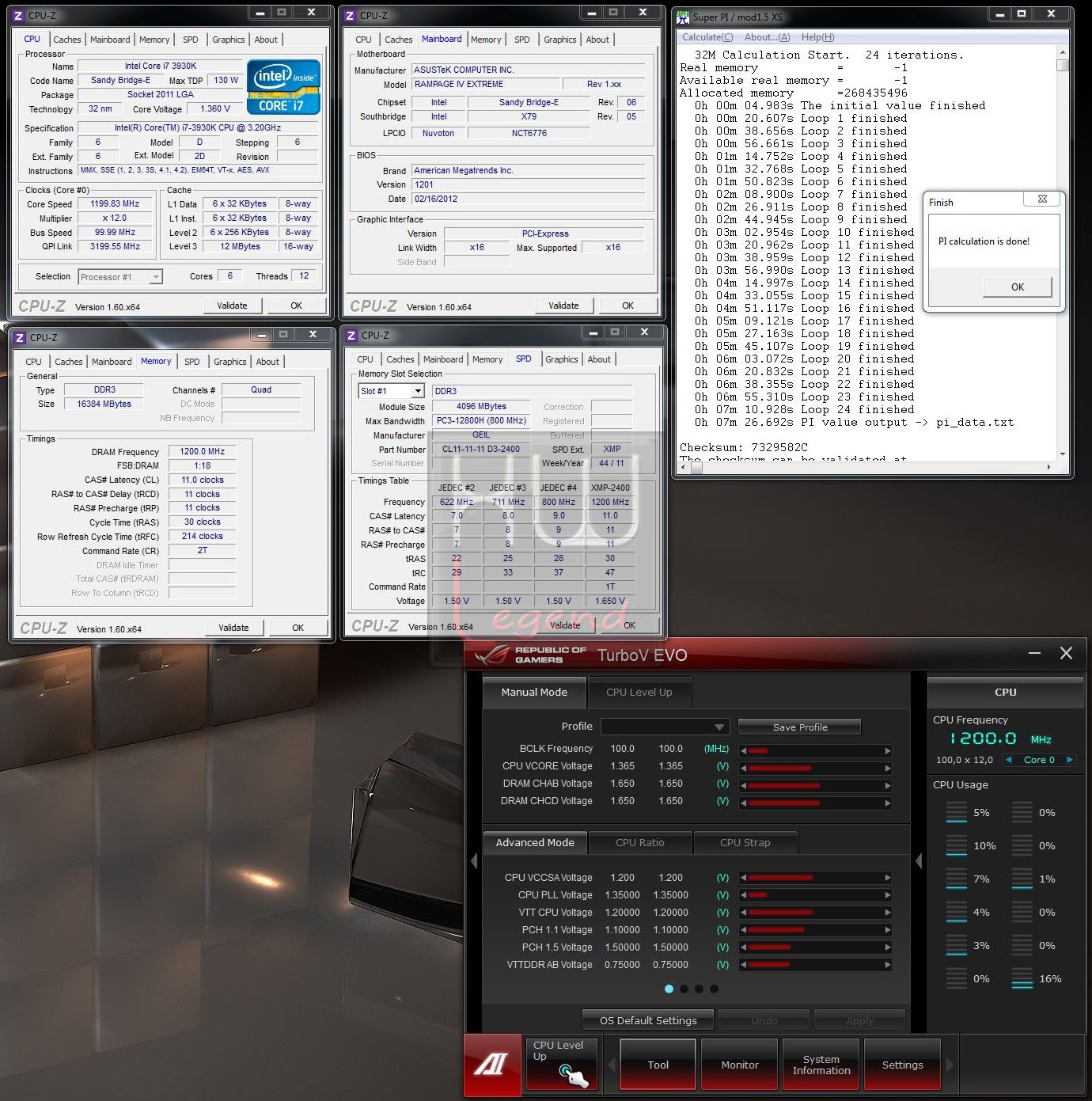Close the Finish dialog with X

tap(1042, 199)
